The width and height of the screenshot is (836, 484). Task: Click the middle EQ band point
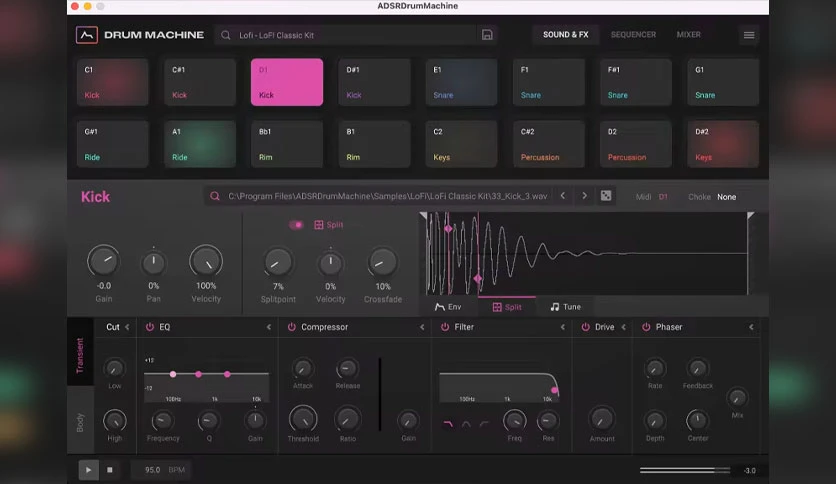[198, 374]
